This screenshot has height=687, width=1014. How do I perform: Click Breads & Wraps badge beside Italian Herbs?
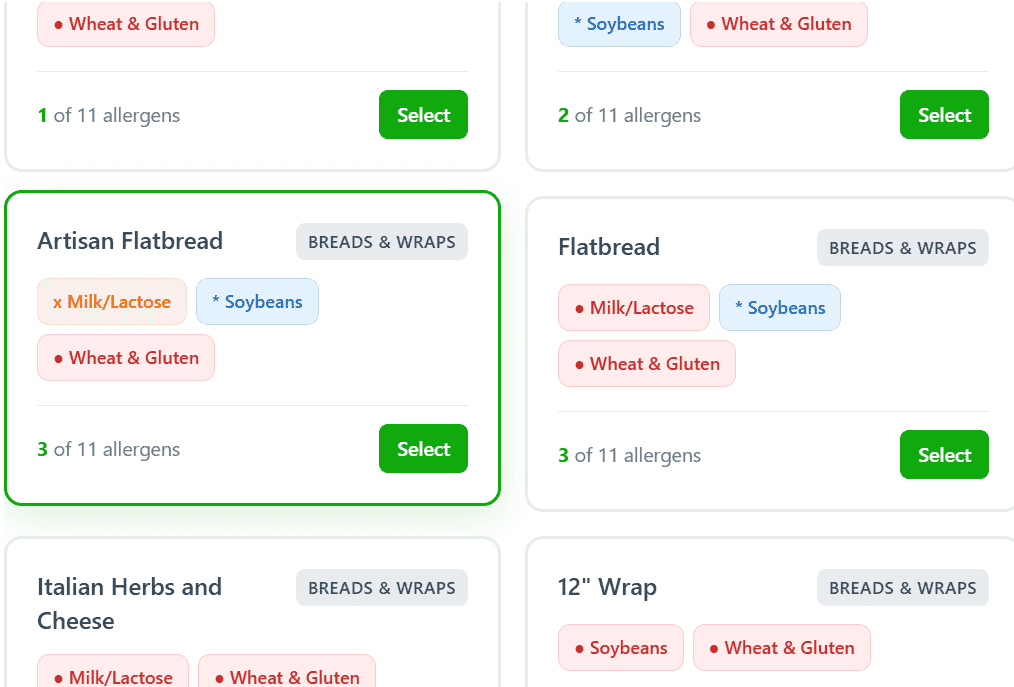tap(382, 588)
